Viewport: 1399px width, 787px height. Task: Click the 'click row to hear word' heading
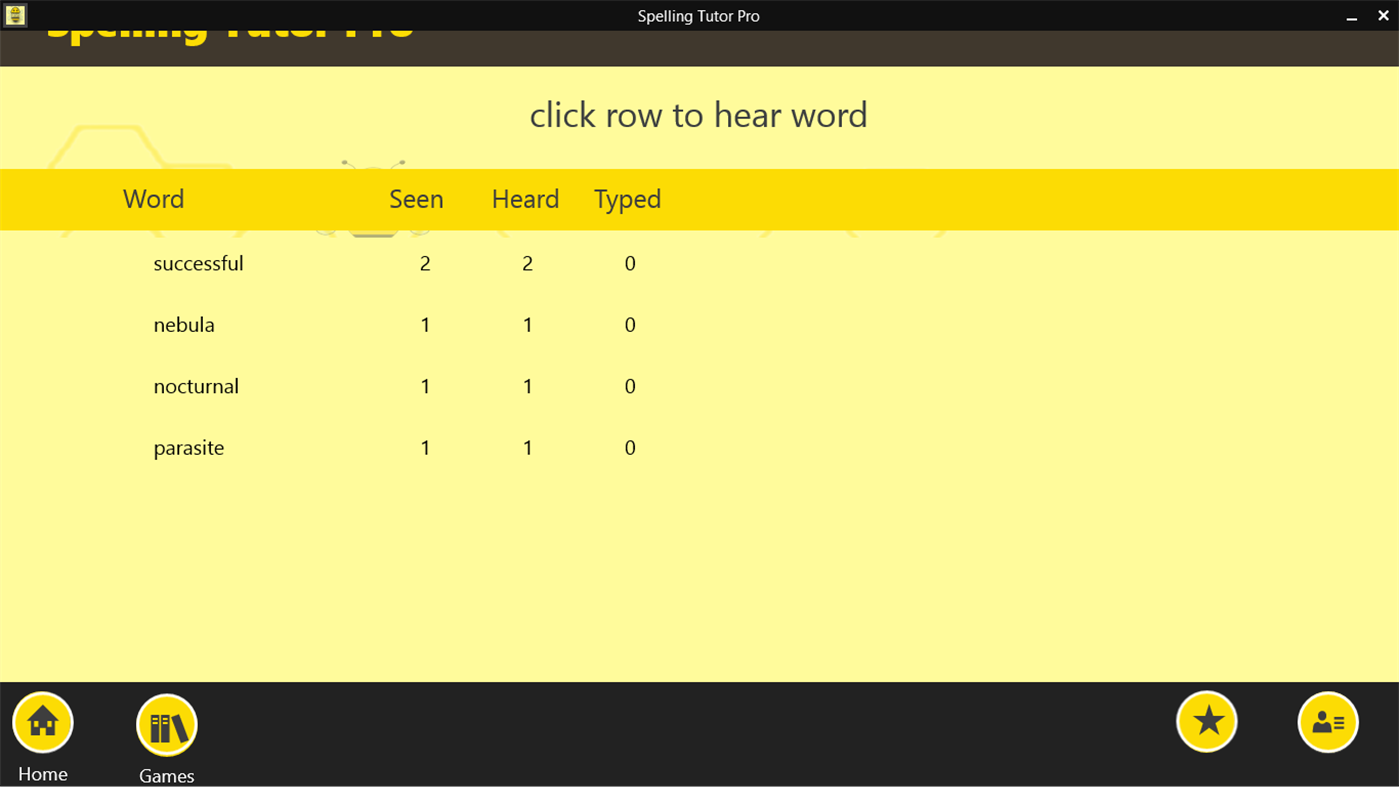click(x=698, y=114)
